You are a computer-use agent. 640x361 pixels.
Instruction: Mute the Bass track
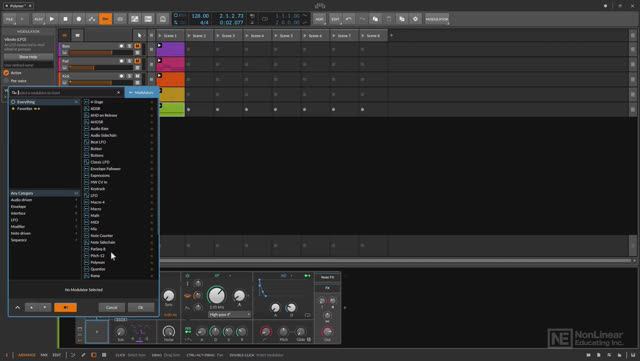click(137, 46)
